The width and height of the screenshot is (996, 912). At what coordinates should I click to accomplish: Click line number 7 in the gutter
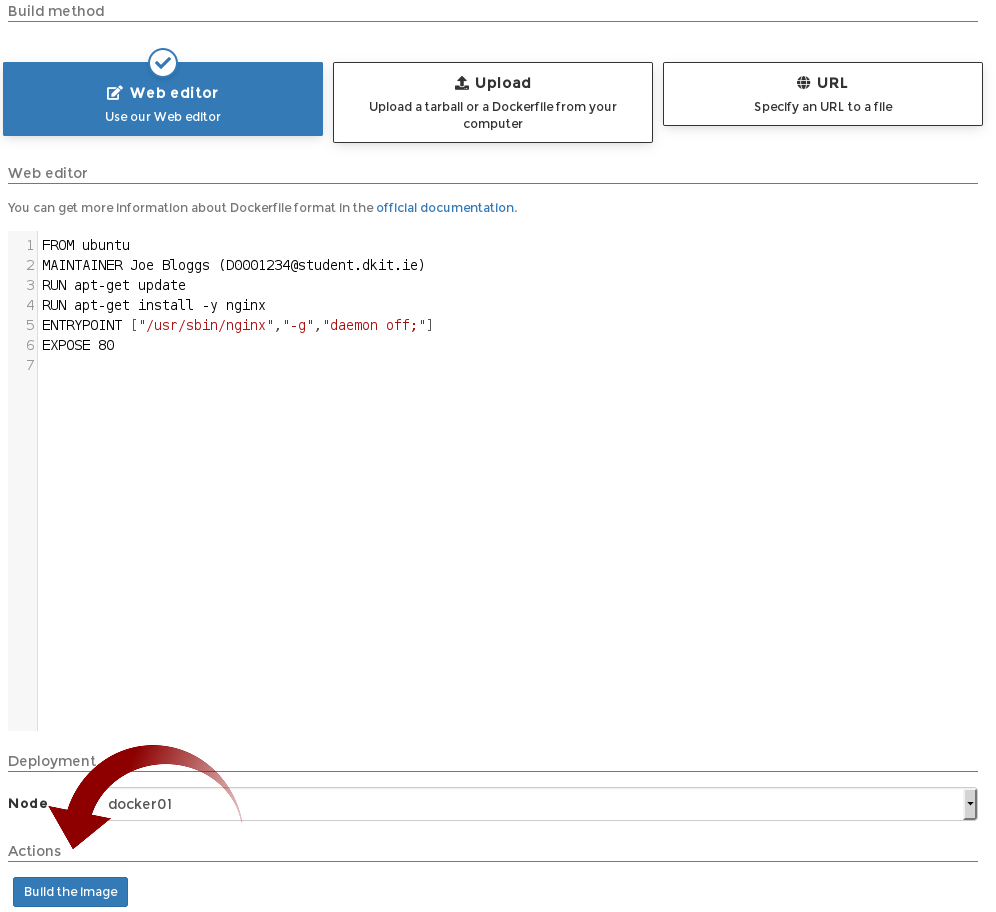coord(30,365)
